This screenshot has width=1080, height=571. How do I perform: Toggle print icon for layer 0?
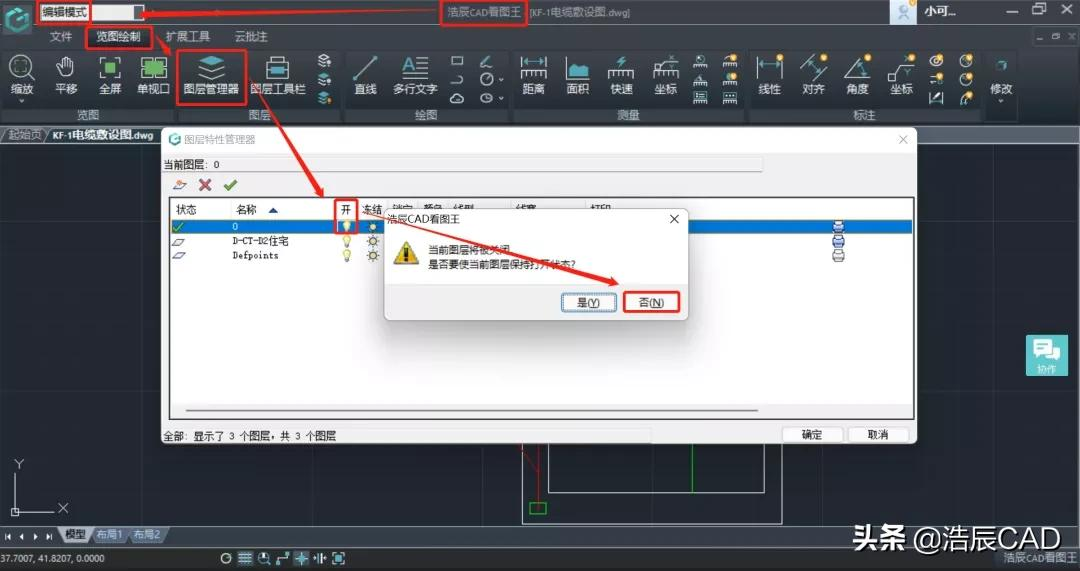838,226
